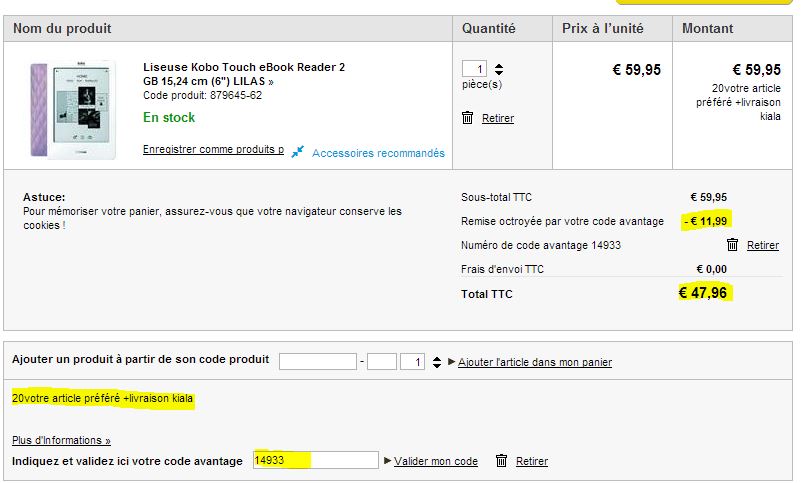Viewport: 802px width, 483px height.
Task: Decrease Kobo reader quantity with down arrow
Action: [499, 73]
